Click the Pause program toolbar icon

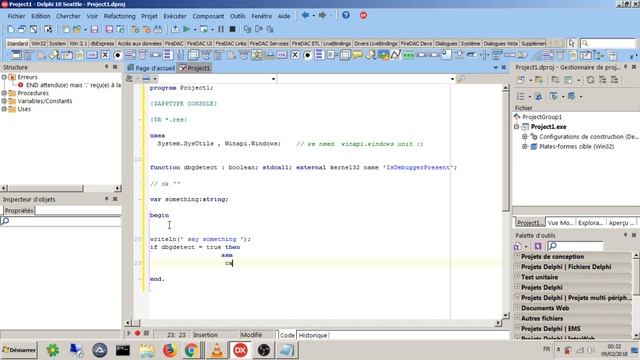coord(221,29)
